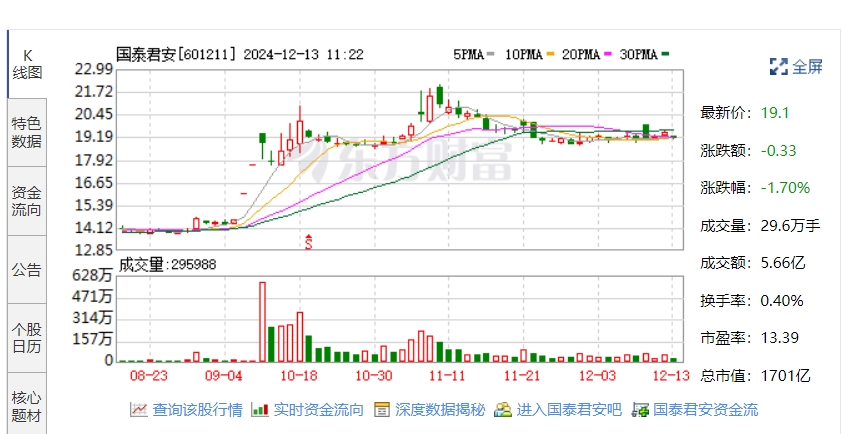The image size is (842, 434).
Task: Open the K线图 tab
Action: (x=27, y=64)
